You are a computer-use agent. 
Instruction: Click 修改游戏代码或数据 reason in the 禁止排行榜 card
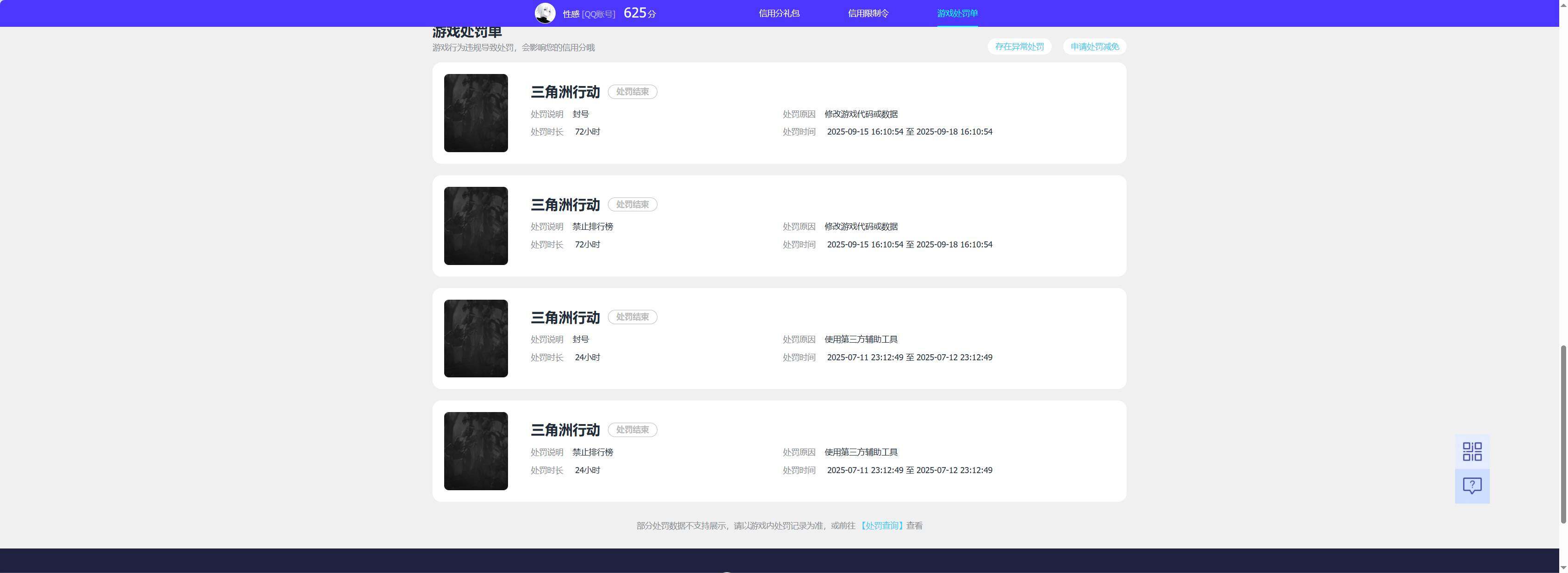coord(861,226)
